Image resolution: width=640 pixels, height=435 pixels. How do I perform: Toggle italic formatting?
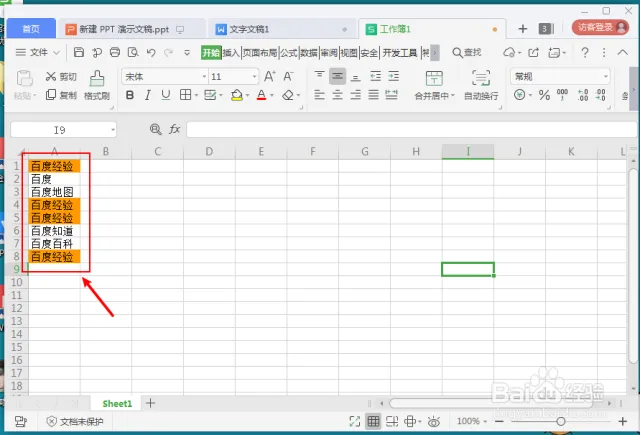(x=147, y=95)
